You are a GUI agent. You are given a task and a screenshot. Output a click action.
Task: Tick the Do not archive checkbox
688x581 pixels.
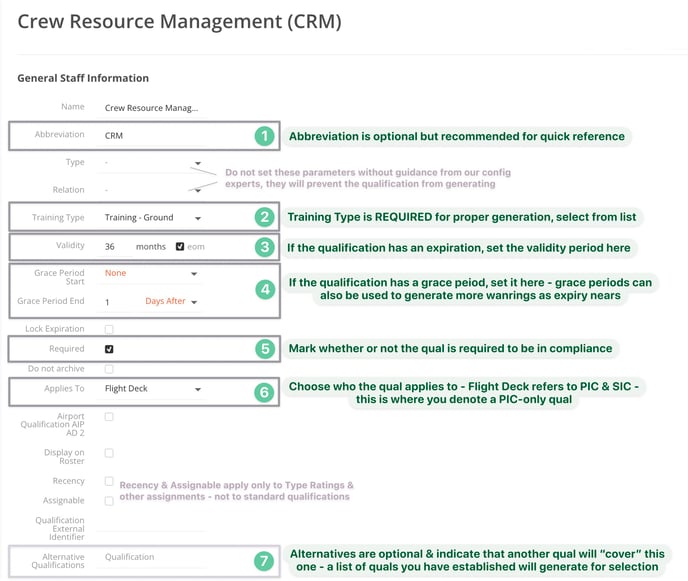click(x=109, y=369)
